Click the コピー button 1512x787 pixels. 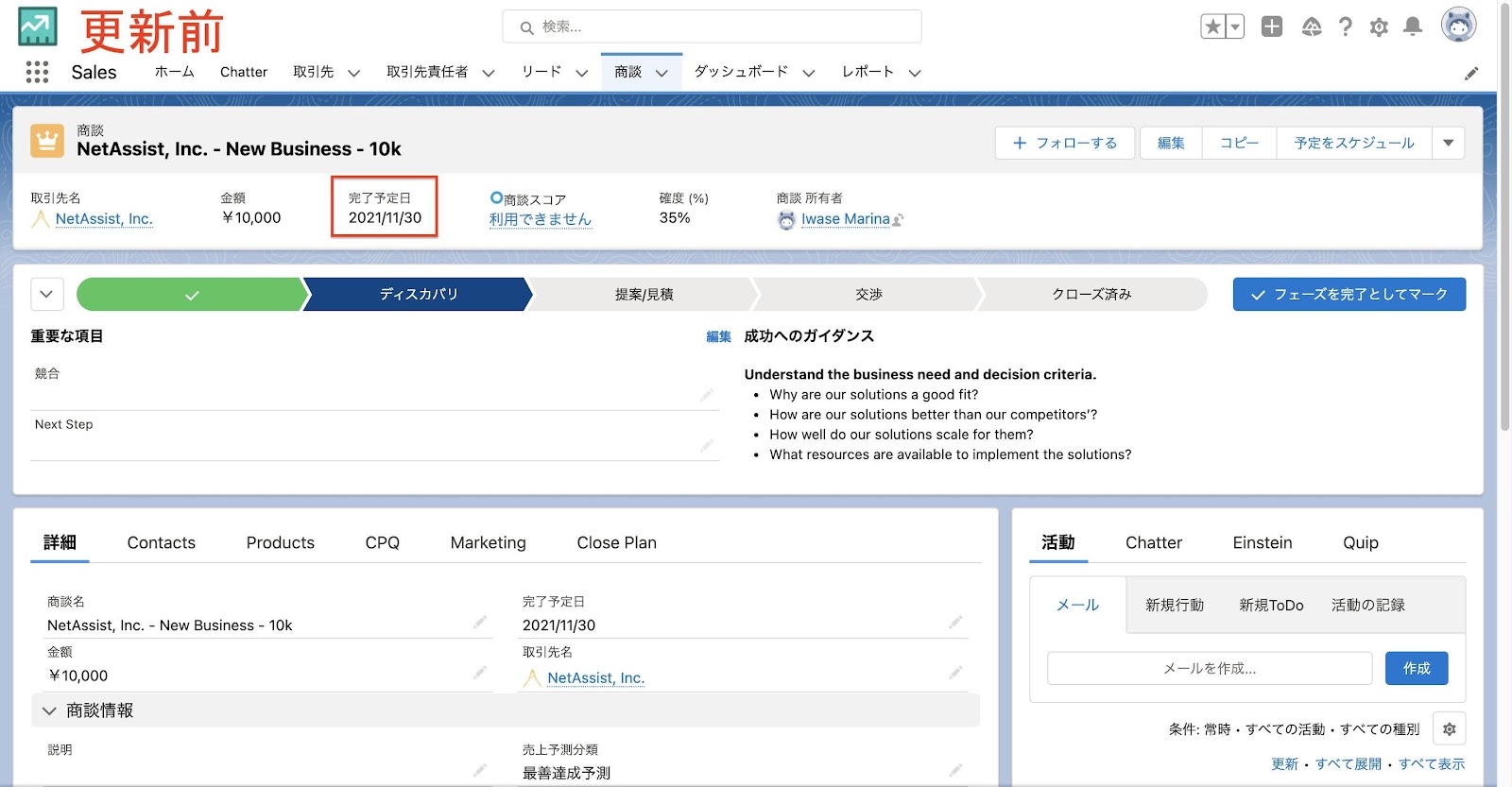1239,143
